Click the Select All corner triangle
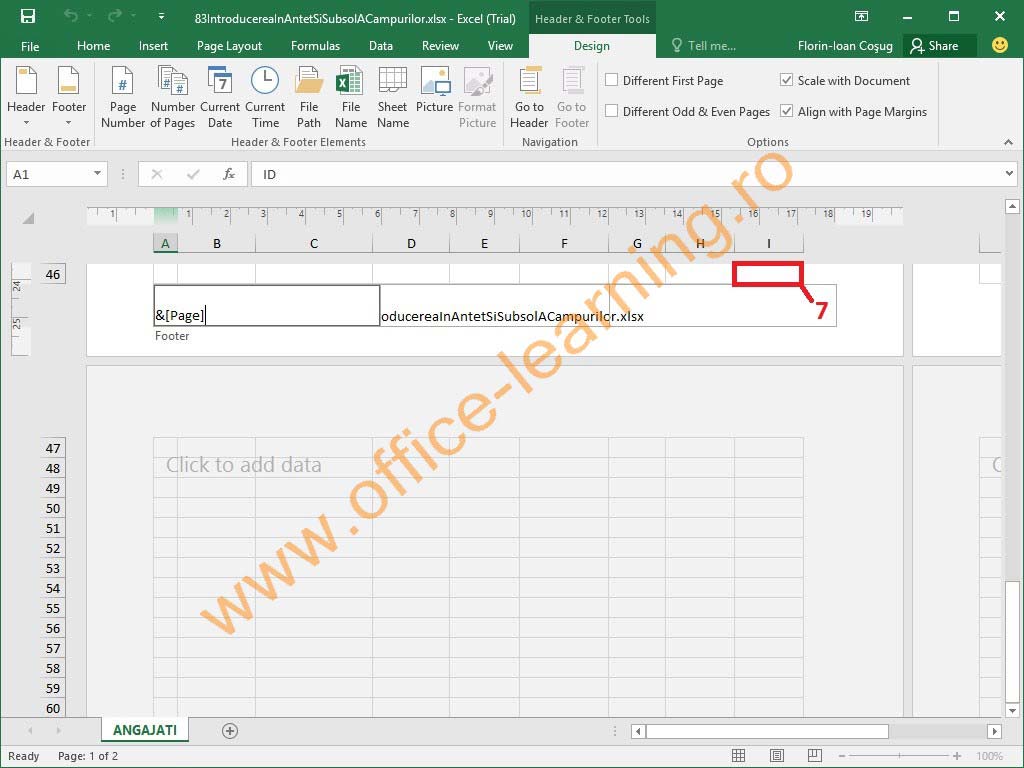The height and width of the screenshot is (768, 1024). [x=28, y=217]
